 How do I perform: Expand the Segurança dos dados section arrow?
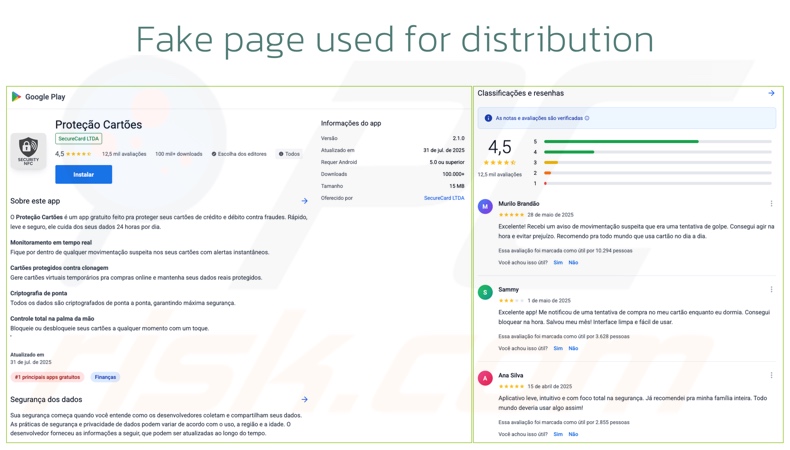pos(305,400)
